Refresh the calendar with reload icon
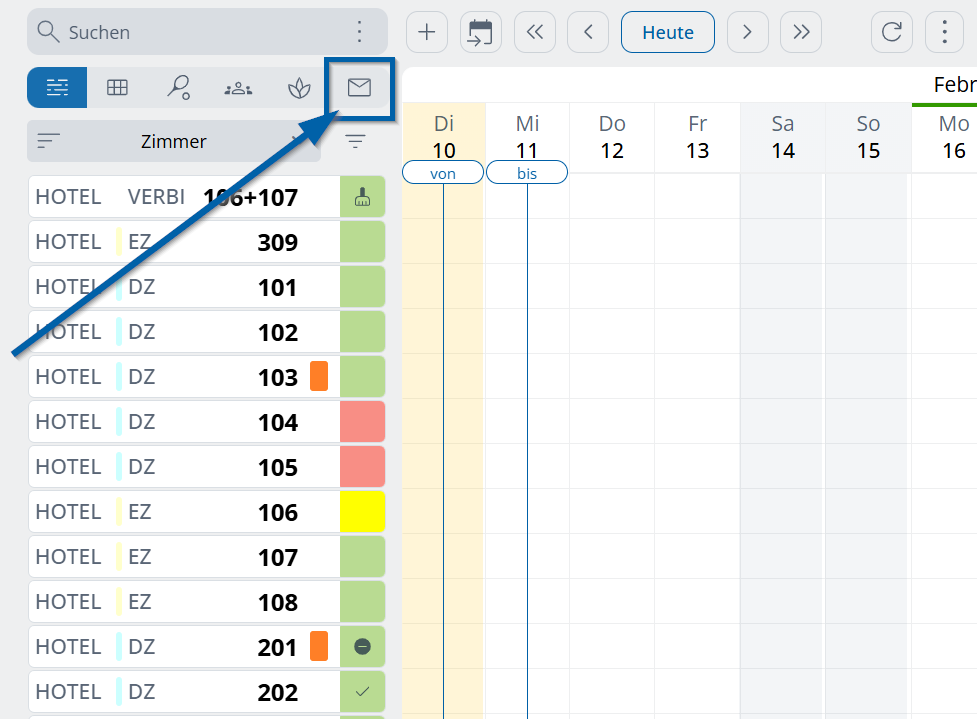 (x=891, y=32)
